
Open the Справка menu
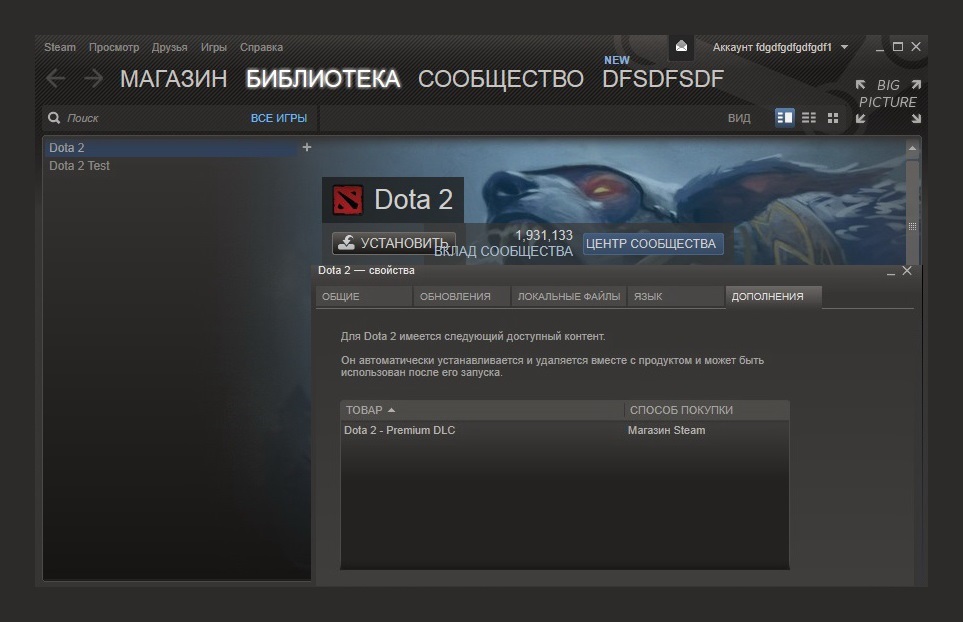click(x=261, y=47)
